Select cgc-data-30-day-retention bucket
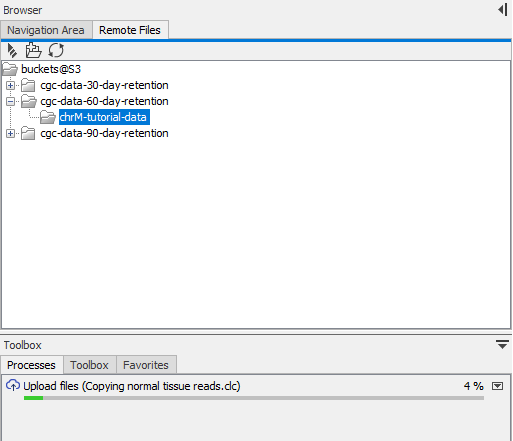 point(104,85)
